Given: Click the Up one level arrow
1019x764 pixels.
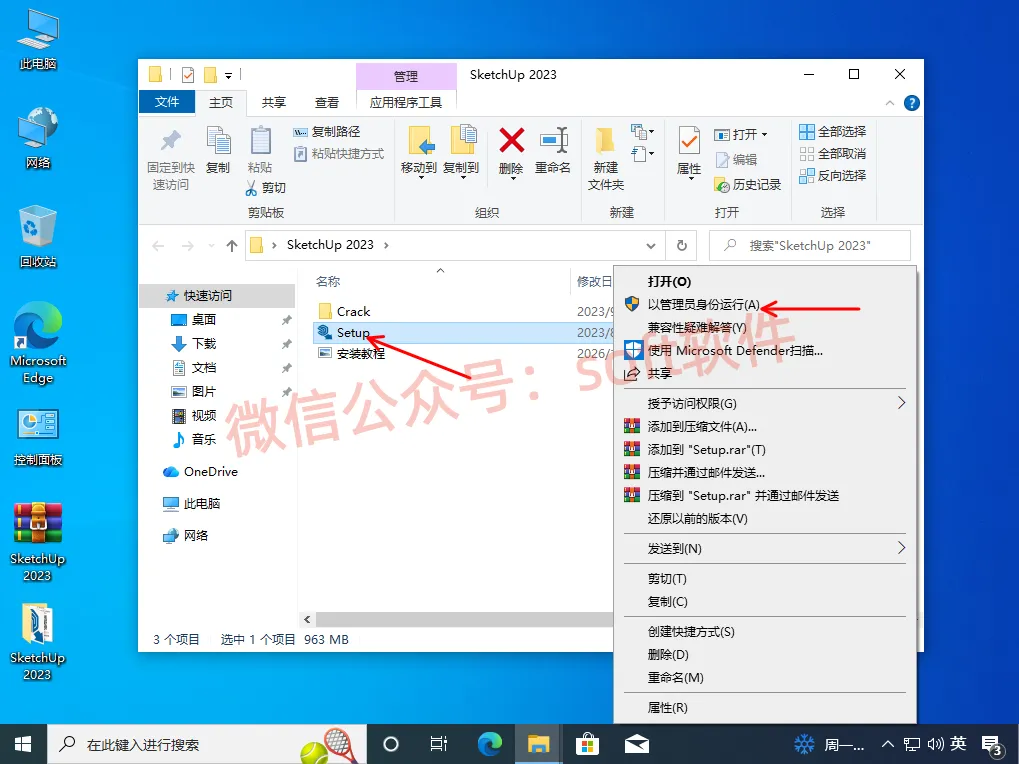Looking at the screenshot, I should (x=232, y=246).
